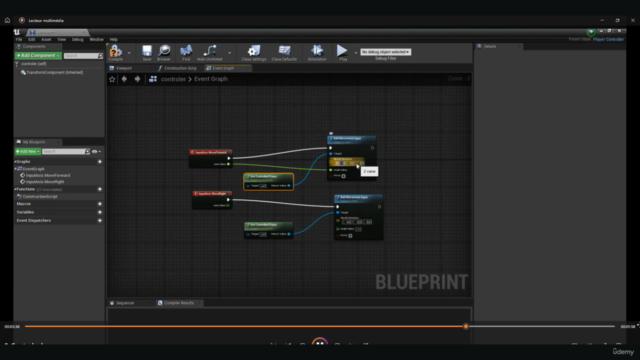
Task: Add a new function with the Functions plus
Action: tap(100, 189)
